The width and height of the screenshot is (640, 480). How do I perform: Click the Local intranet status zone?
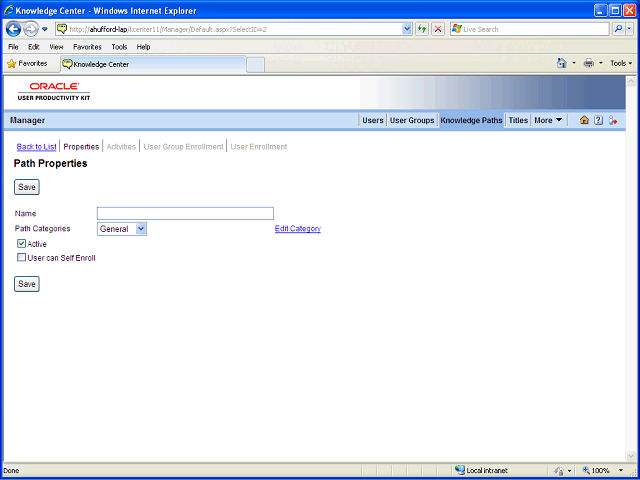coord(482,471)
